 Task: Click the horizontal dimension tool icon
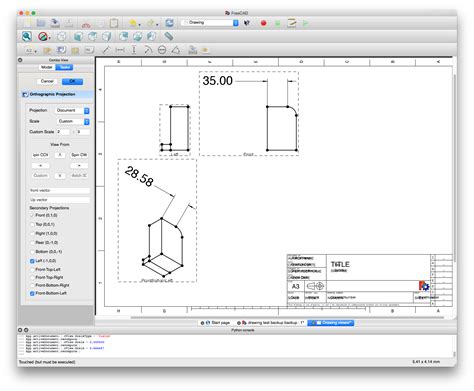coord(120,50)
